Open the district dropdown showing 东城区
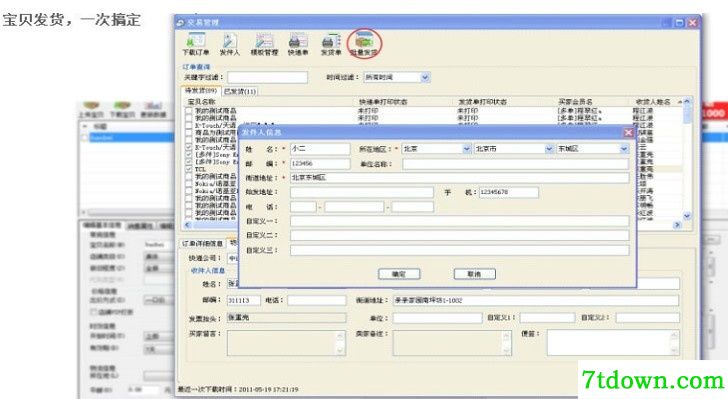This screenshot has width=728, height=399. point(624,149)
